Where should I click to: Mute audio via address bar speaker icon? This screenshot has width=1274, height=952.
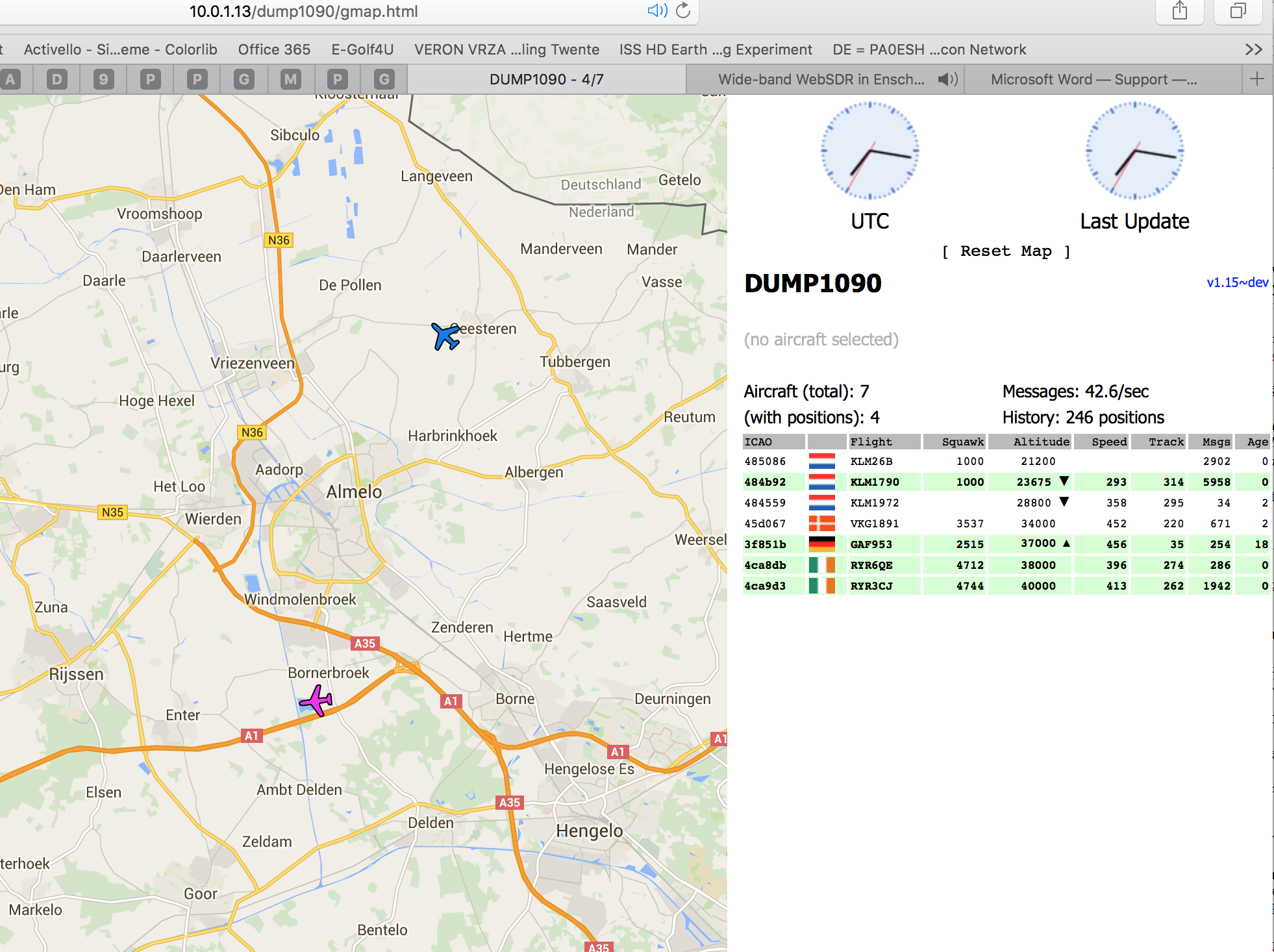[x=657, y=11]
